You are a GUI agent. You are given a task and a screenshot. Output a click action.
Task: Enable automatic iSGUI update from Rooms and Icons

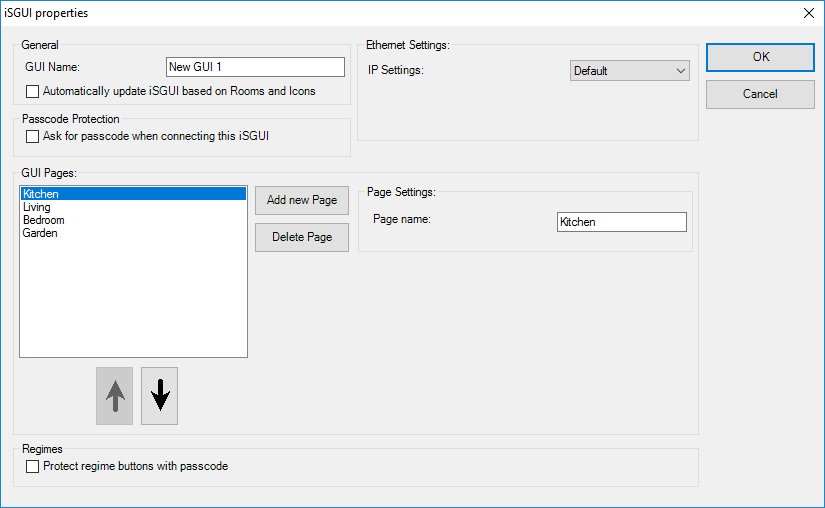(33, 91)
